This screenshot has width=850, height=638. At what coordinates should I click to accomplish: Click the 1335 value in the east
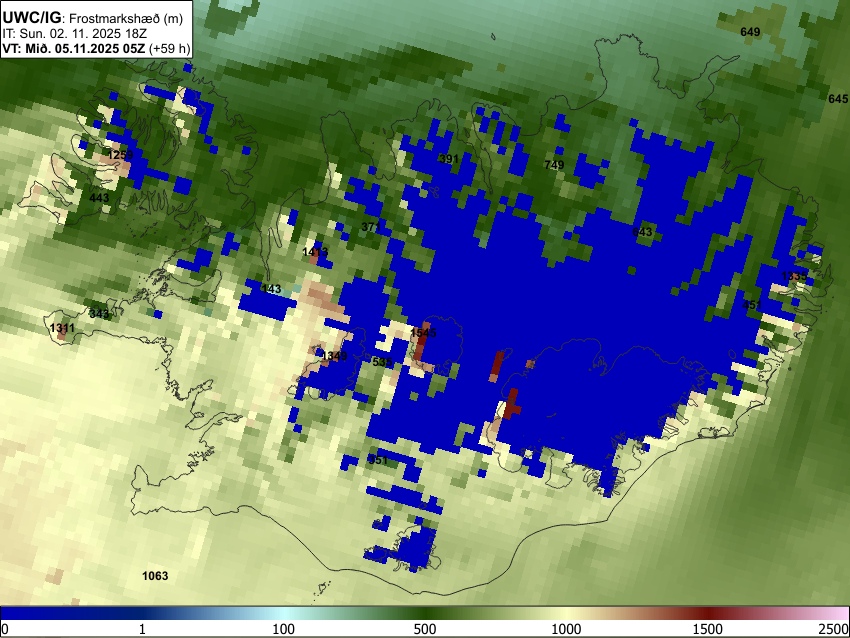pyautogui.click(x=794, y=276)
